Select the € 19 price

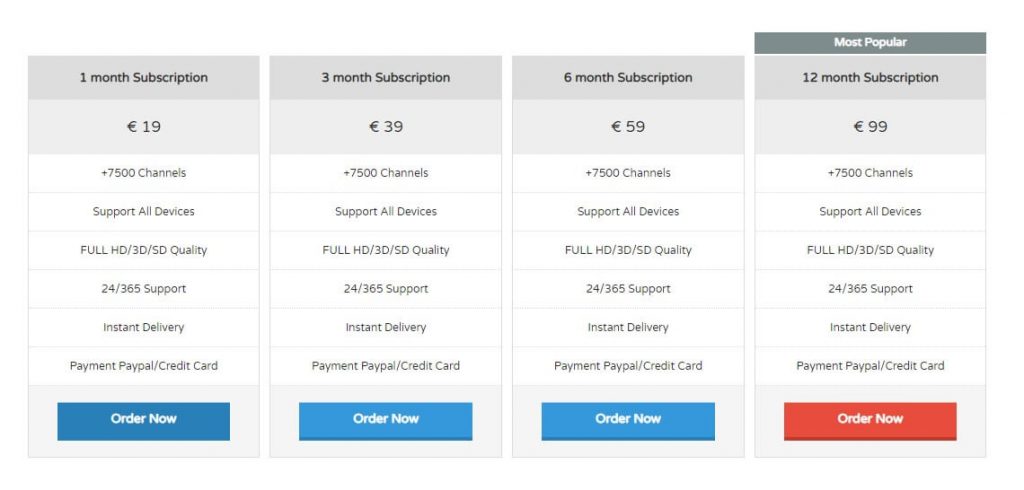pos(144,126)
